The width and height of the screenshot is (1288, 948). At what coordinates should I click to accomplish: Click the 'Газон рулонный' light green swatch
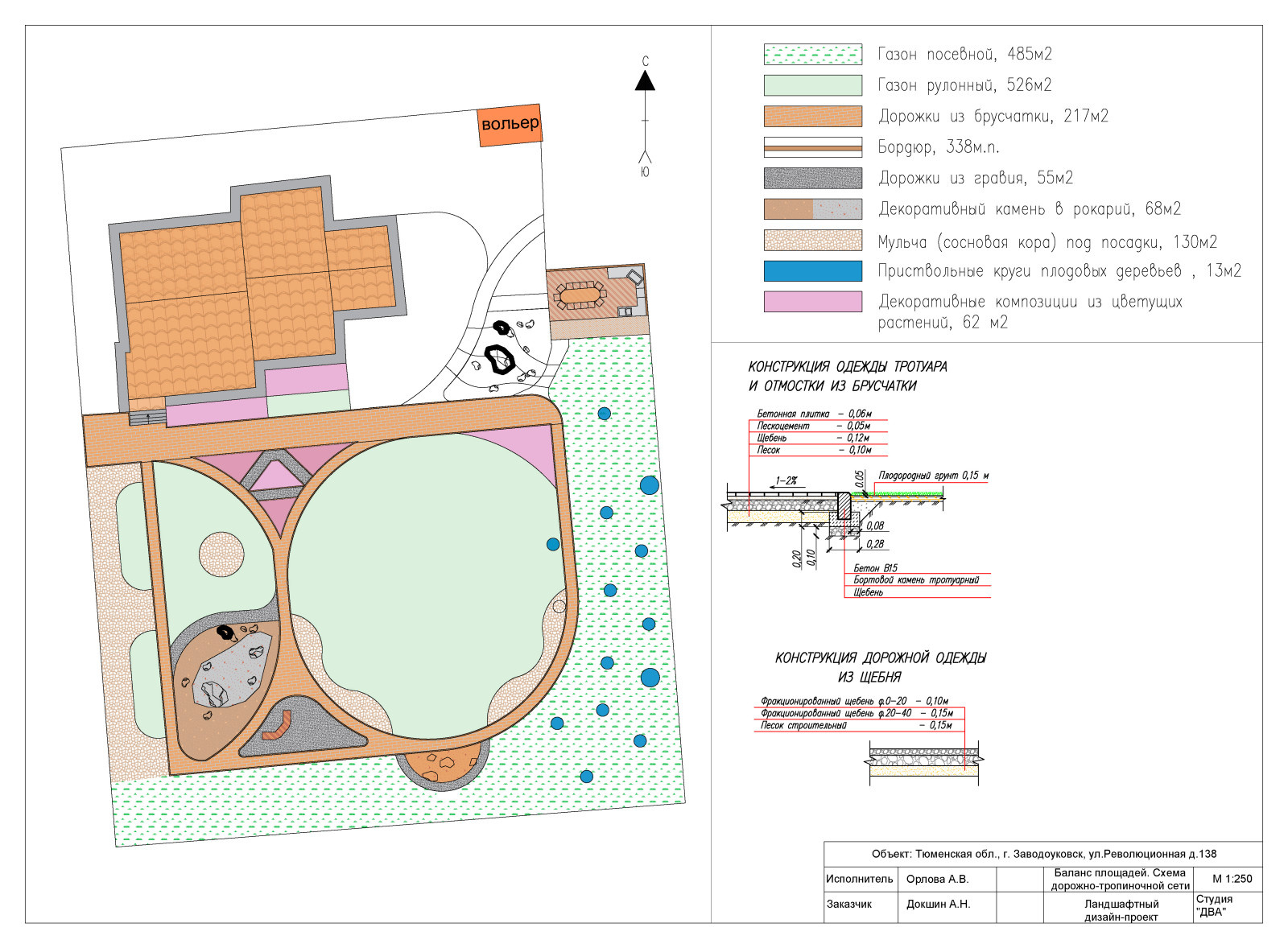coord(812,85)
